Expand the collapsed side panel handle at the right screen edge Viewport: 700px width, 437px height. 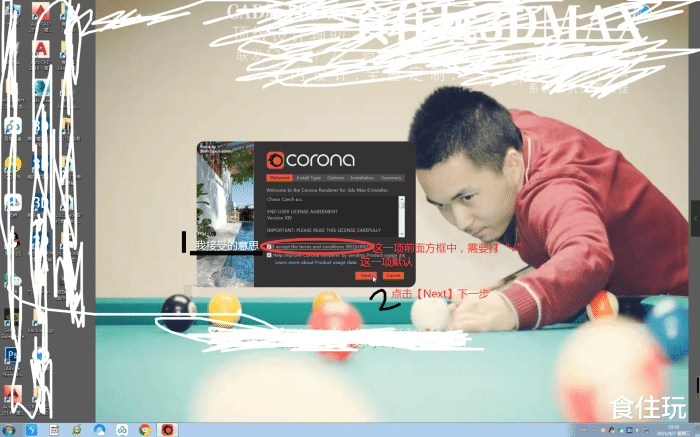pyautogui.click(x=696, y=219)
